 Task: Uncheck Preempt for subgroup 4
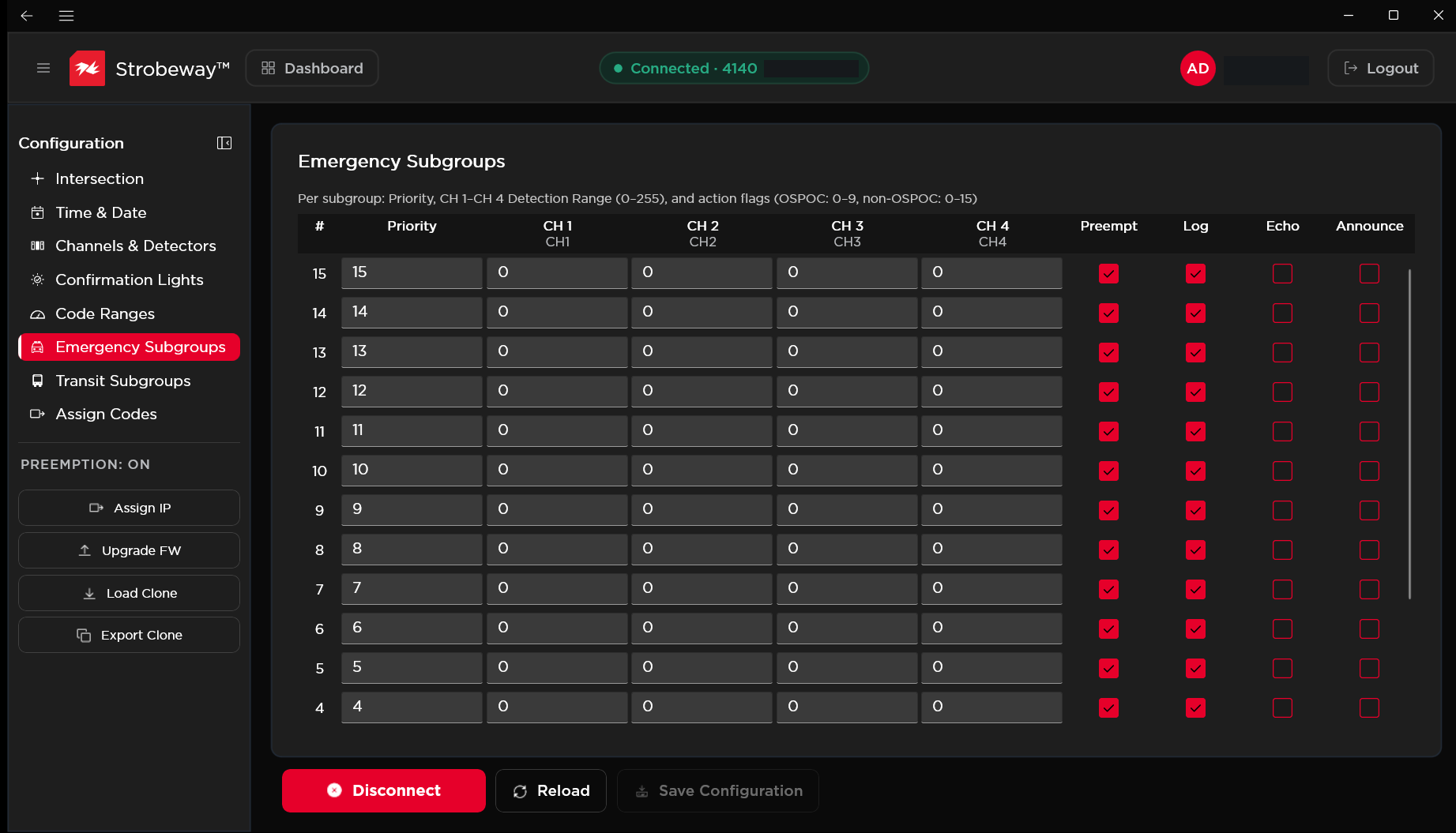coord(1108,707)
